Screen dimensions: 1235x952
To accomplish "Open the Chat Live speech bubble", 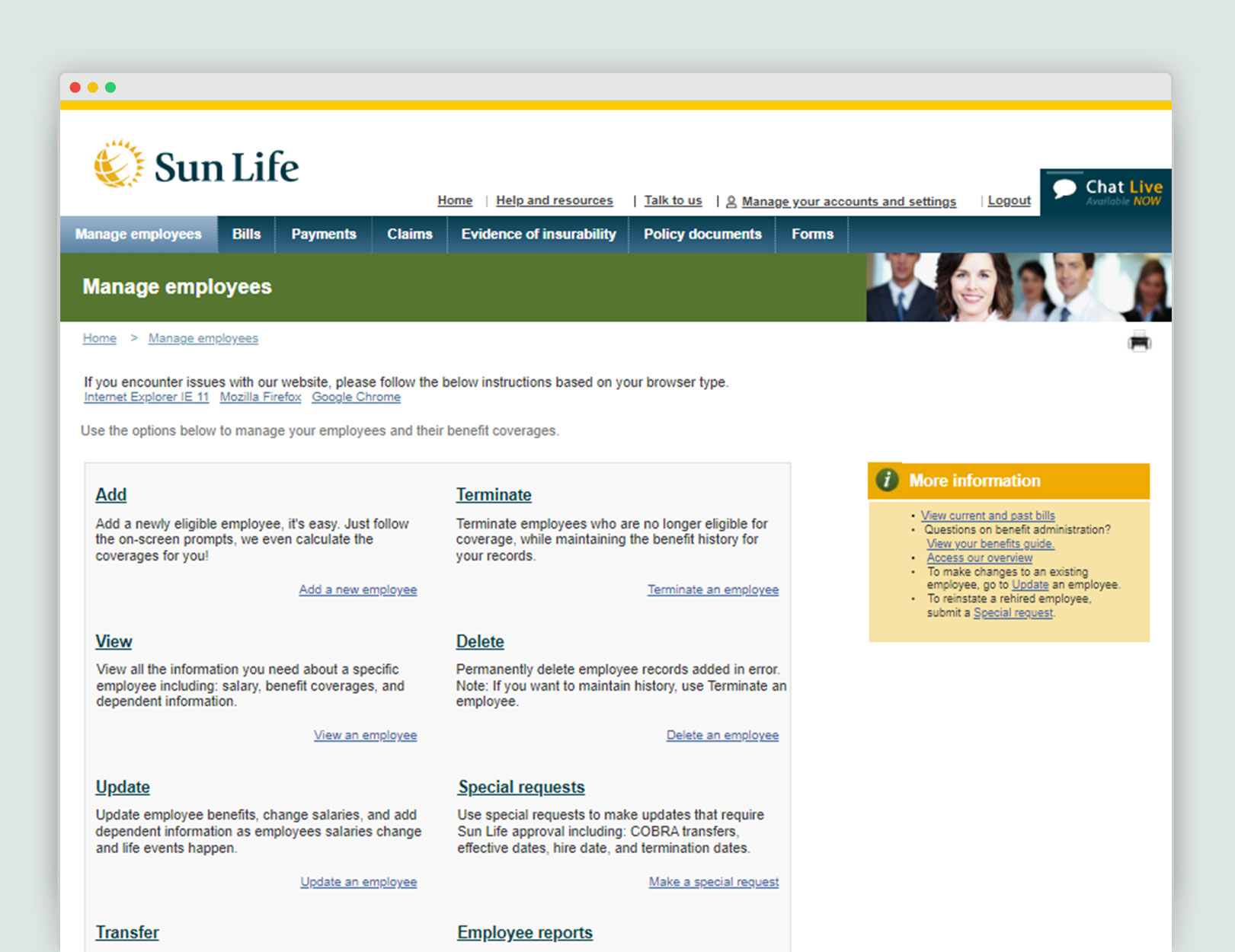I will (x=1064, y=189).
